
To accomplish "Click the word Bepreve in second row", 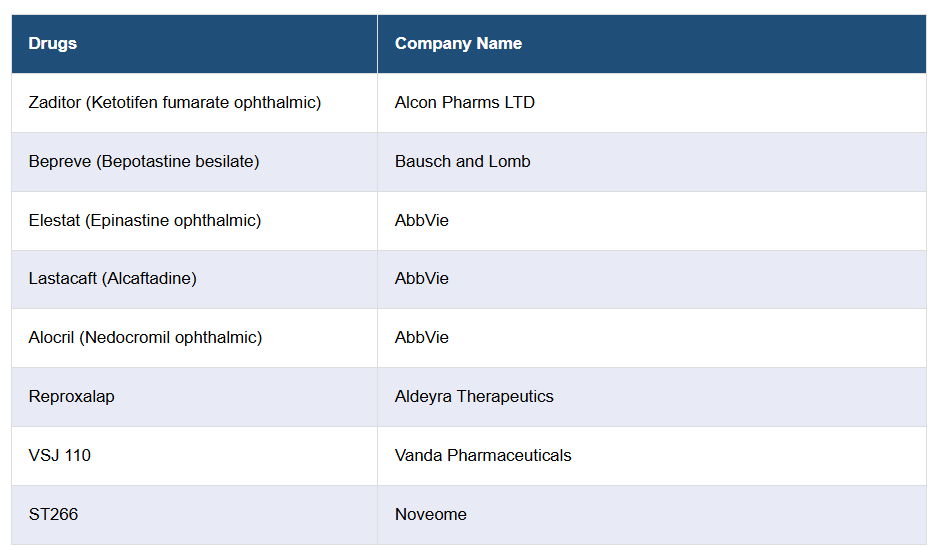I will click(x=60, y=162).
